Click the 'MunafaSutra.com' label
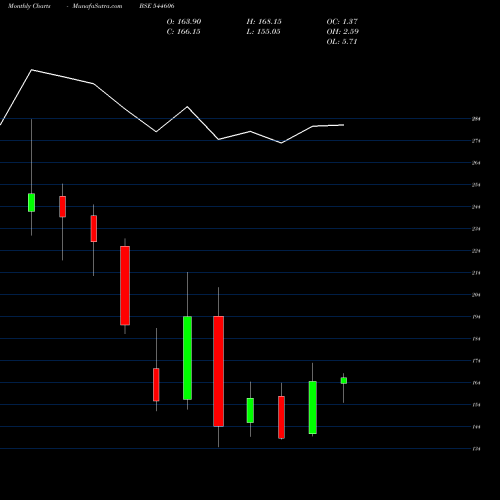This screenshot has height=500, width=500. point(97,6)
